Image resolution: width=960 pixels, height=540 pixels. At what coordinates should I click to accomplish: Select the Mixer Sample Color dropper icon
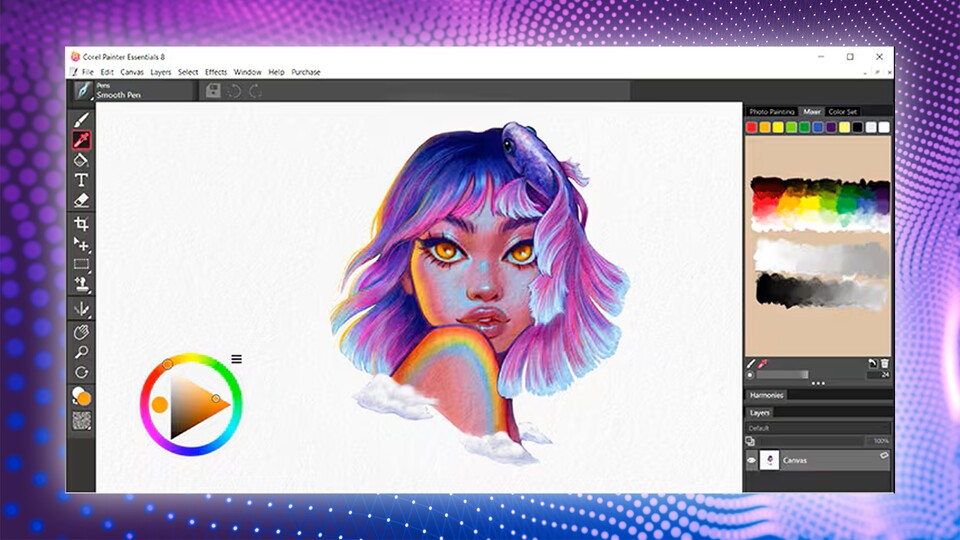pos(763,364)
